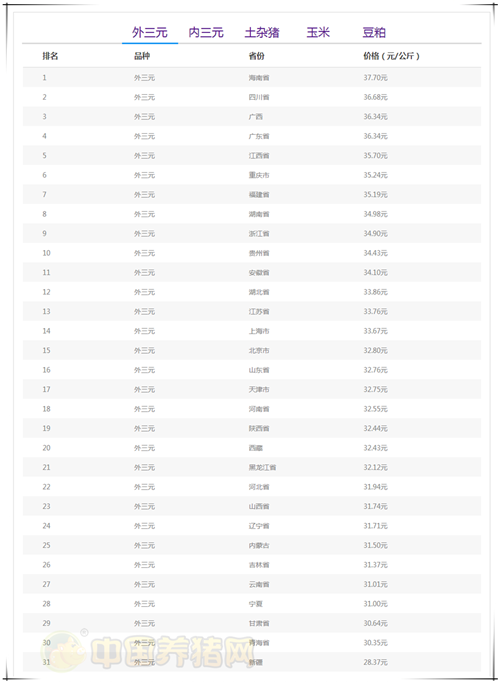Screen dimensions: 500x683
Task: Click the 排名 column header
Action: (x=50, y=56)
